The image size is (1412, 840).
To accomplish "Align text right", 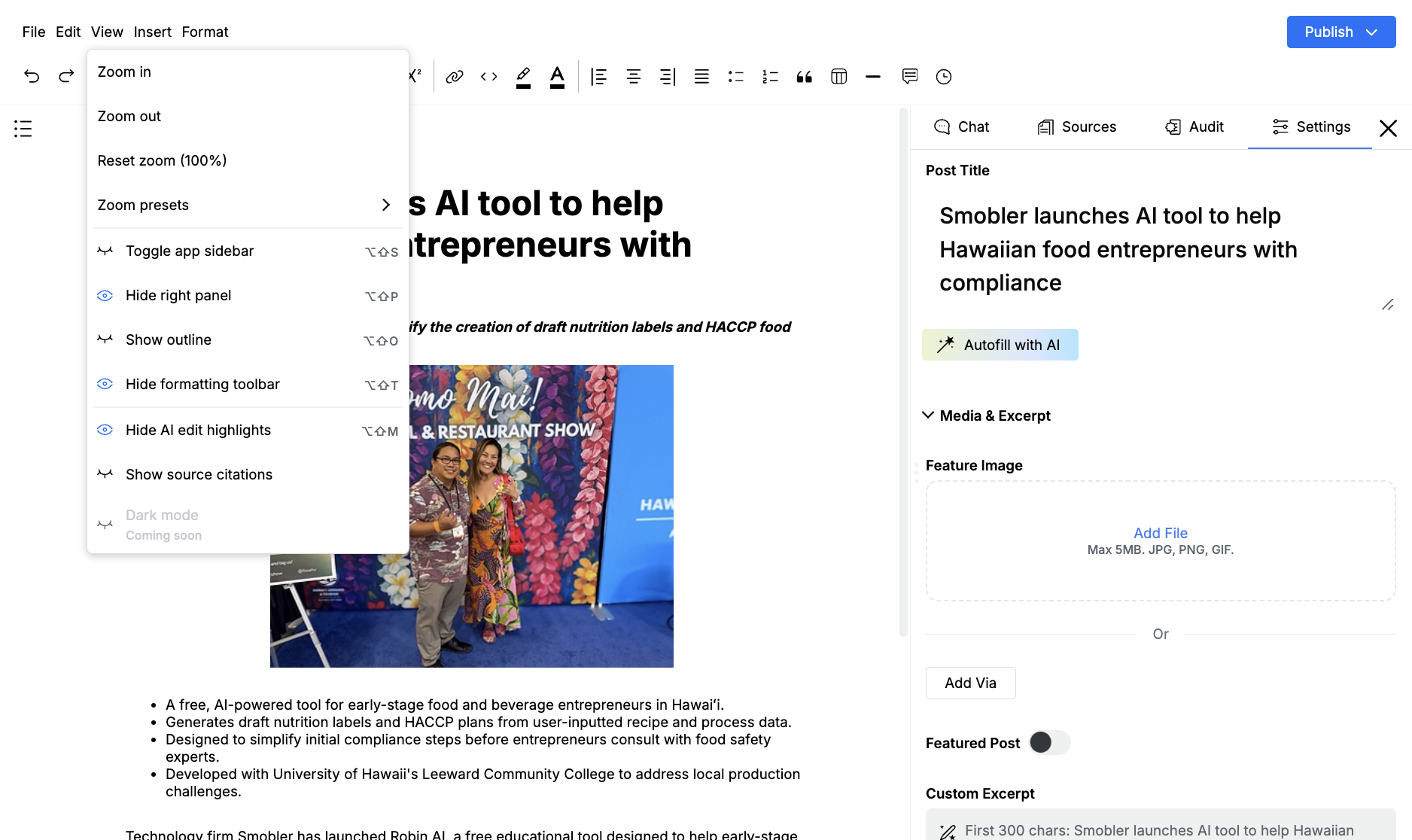I will [668, 77].
